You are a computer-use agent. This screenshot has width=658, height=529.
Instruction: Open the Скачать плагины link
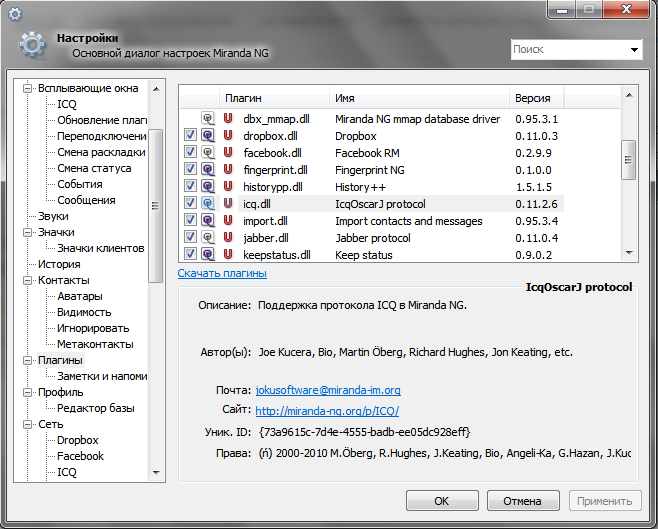click(222, 273)
